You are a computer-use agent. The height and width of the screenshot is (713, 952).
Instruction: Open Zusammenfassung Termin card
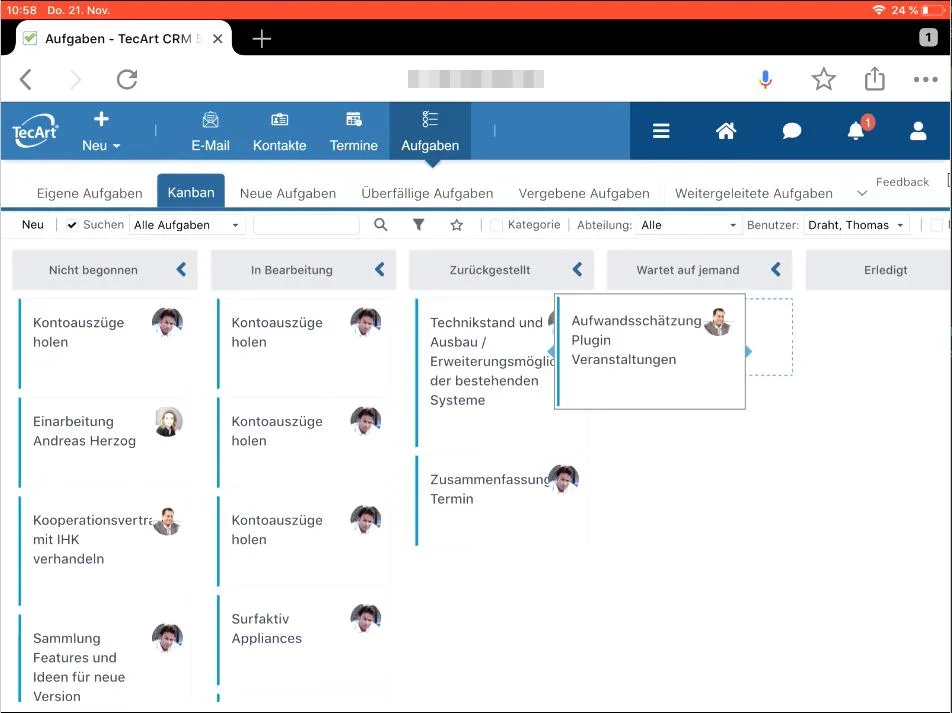[x=502, y=500]
